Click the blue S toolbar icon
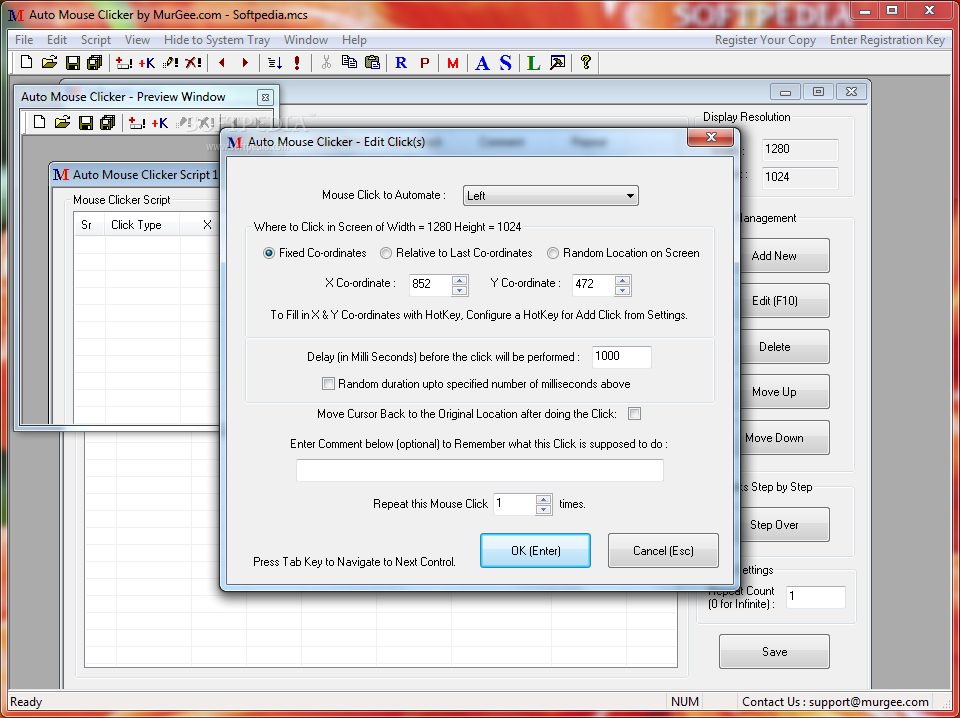Viewport: 960px width, 718px height. [505, 62]
